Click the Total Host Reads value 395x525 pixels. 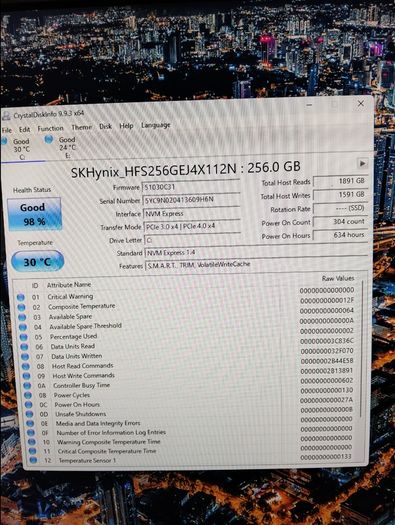click(340, 181)
